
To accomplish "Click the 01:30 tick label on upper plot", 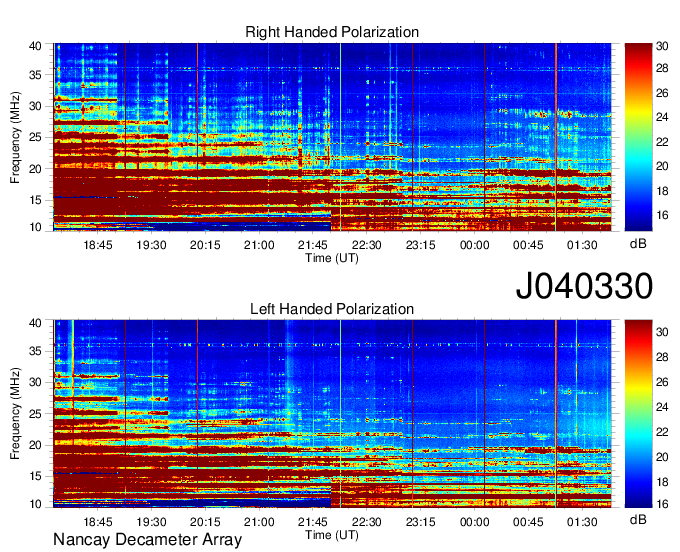I will [582, 245].
